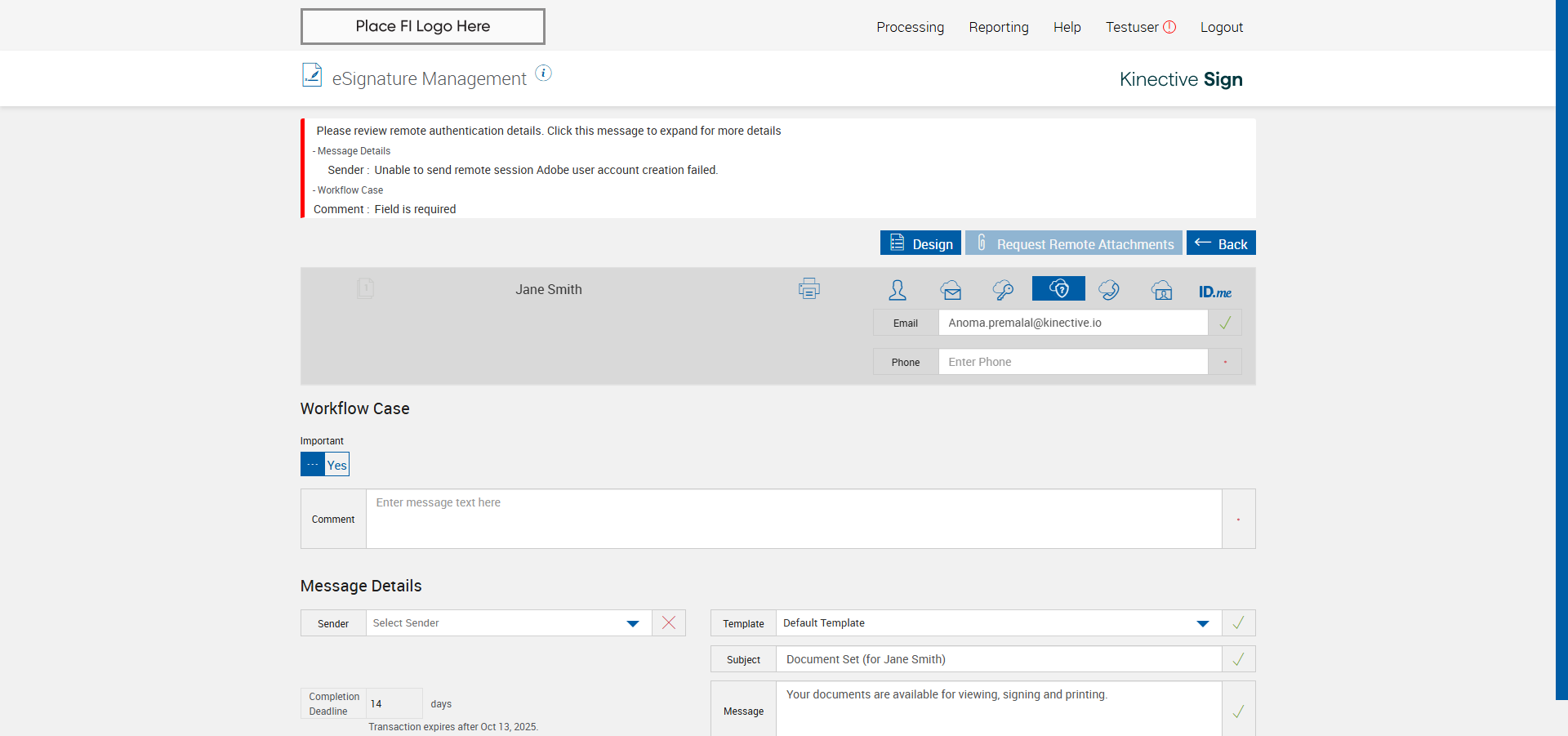Toggle the Important switch set to Yes
The width and height of the screenshot is (1568, 736).
click(x=325, y=465)
